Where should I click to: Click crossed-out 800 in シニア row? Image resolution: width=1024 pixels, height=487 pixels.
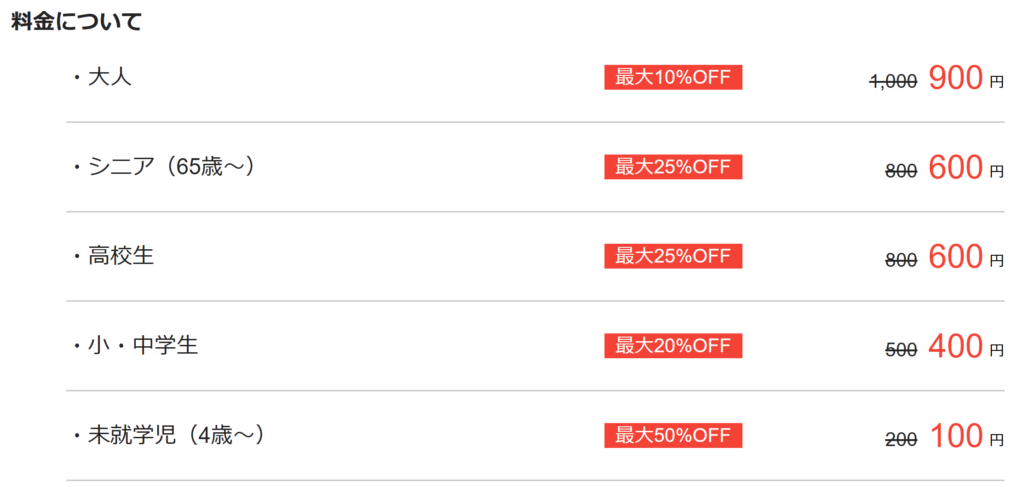(901, 171)
